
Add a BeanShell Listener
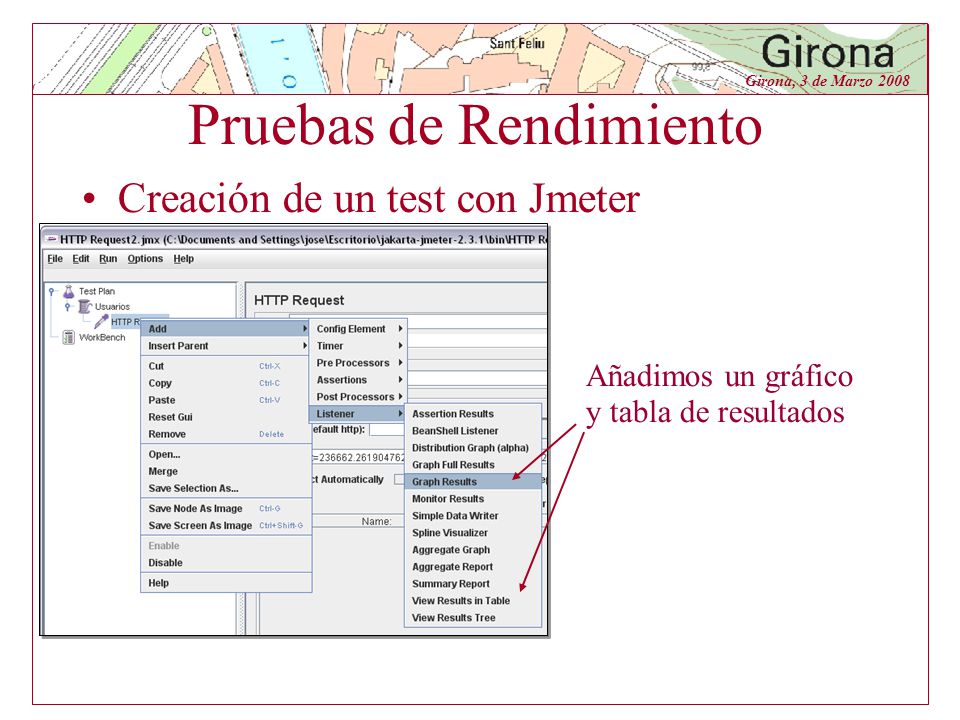473,431
